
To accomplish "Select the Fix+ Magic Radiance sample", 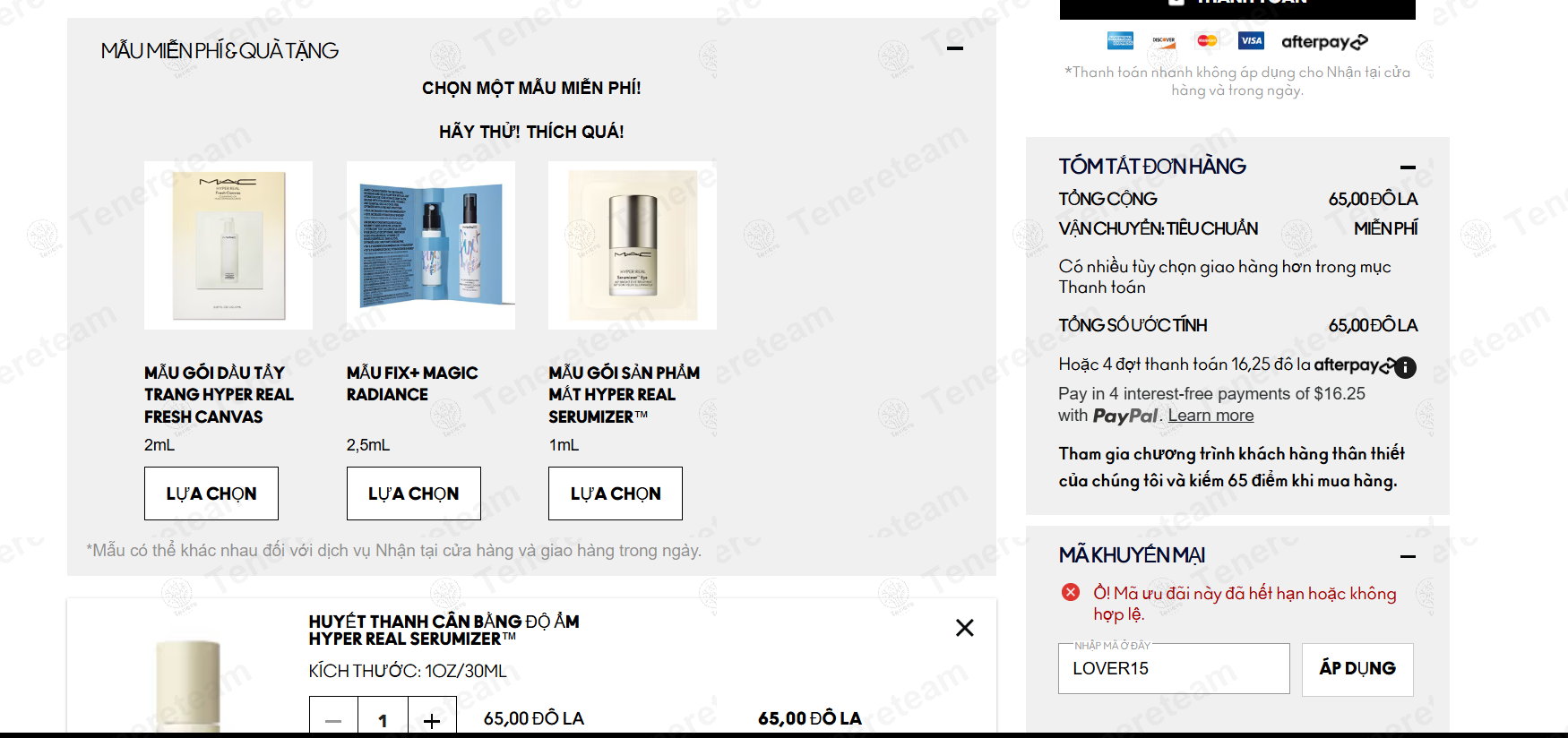I will click(x=414, y=493).
